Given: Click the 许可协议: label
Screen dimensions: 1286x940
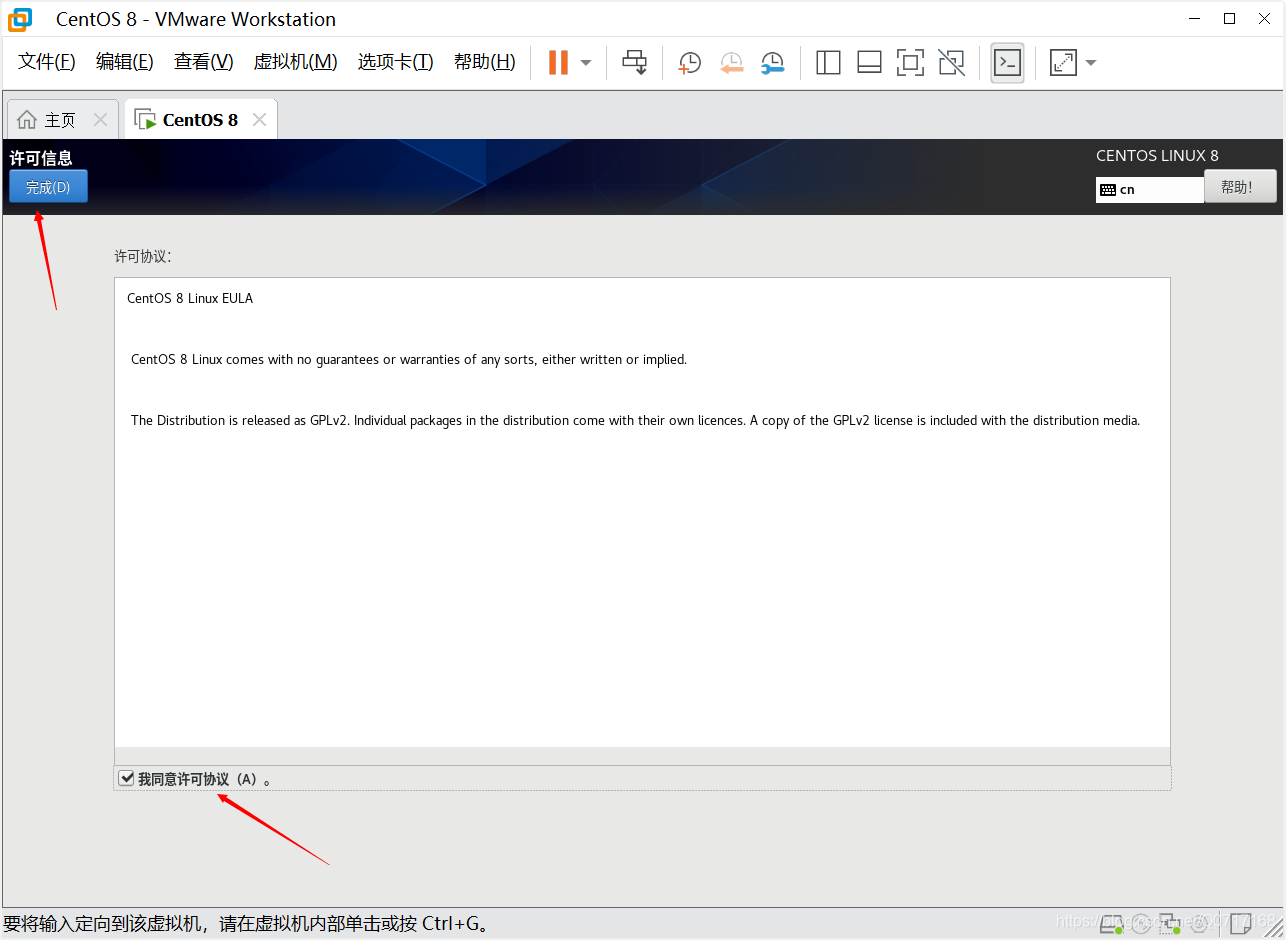Looking at the screenshot, I should pos(143,257).
